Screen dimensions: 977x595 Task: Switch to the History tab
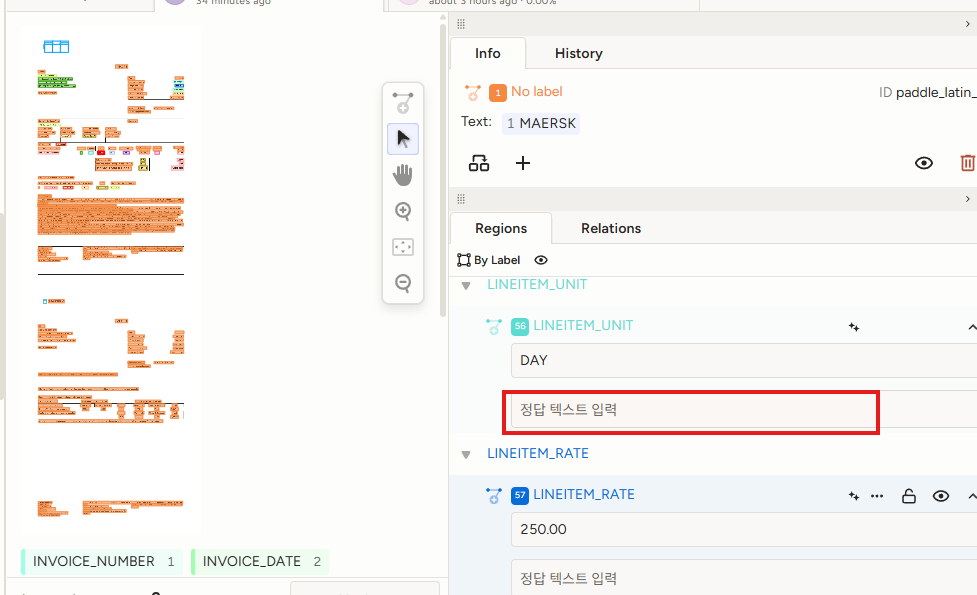coord(579,53)
